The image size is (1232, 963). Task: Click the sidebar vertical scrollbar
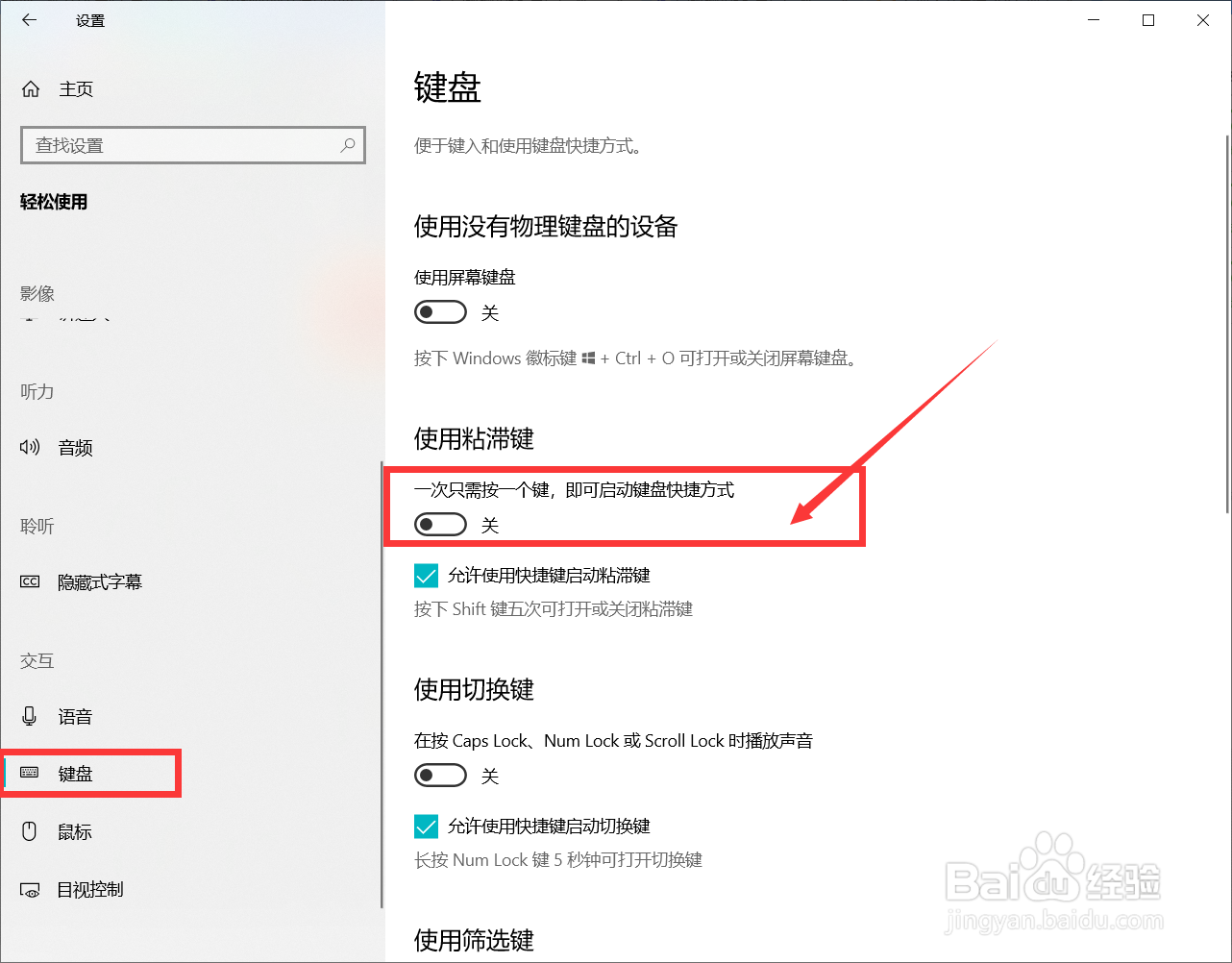click(x=382, y=684)
